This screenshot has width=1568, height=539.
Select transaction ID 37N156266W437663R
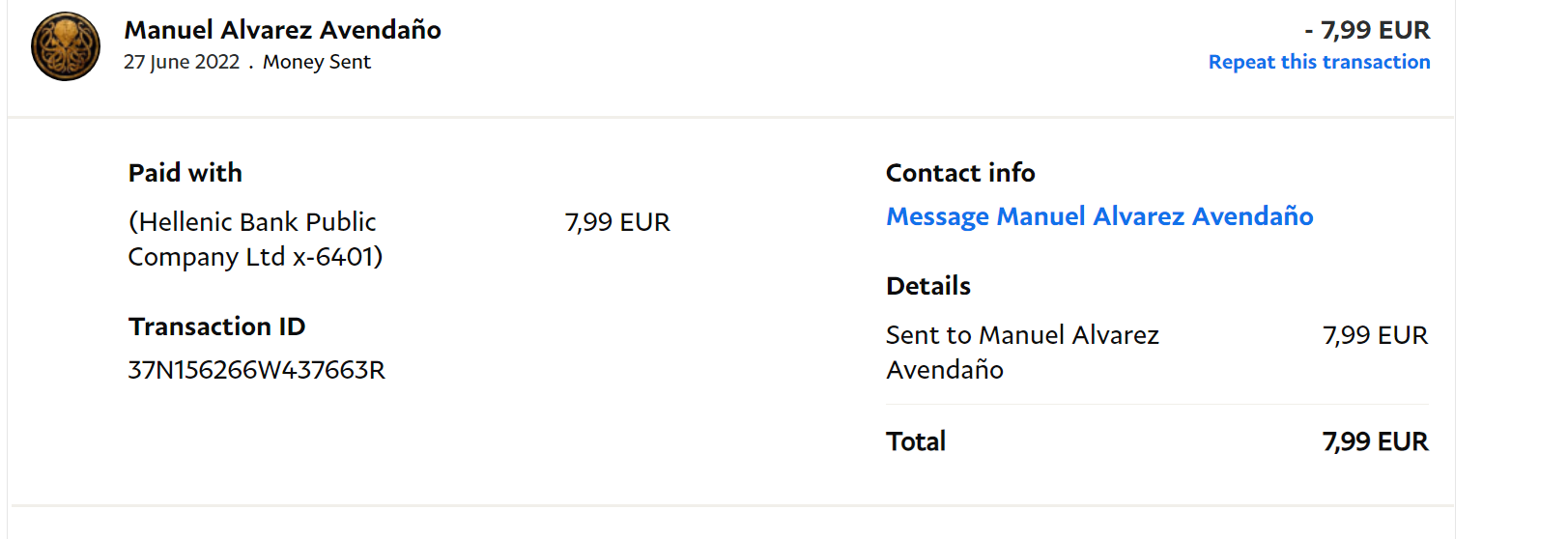257,370
